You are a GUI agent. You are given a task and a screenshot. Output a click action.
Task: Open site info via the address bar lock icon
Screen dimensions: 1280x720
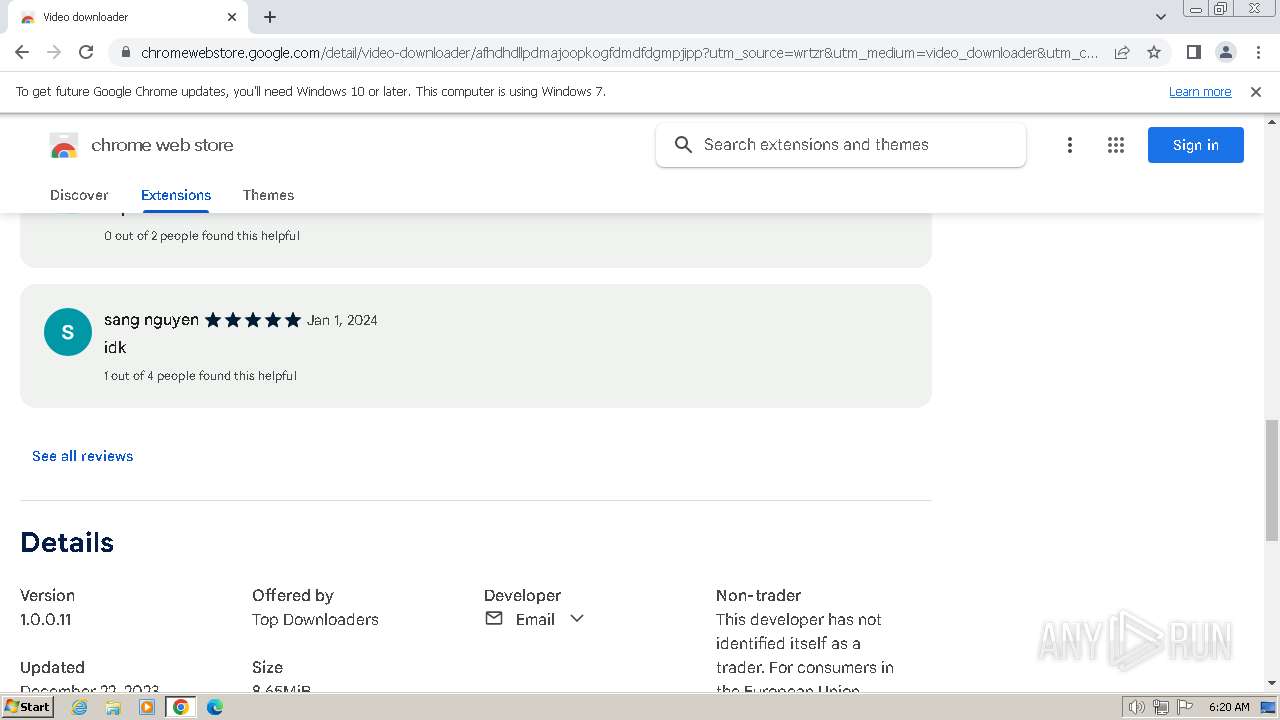coord(124,52)
